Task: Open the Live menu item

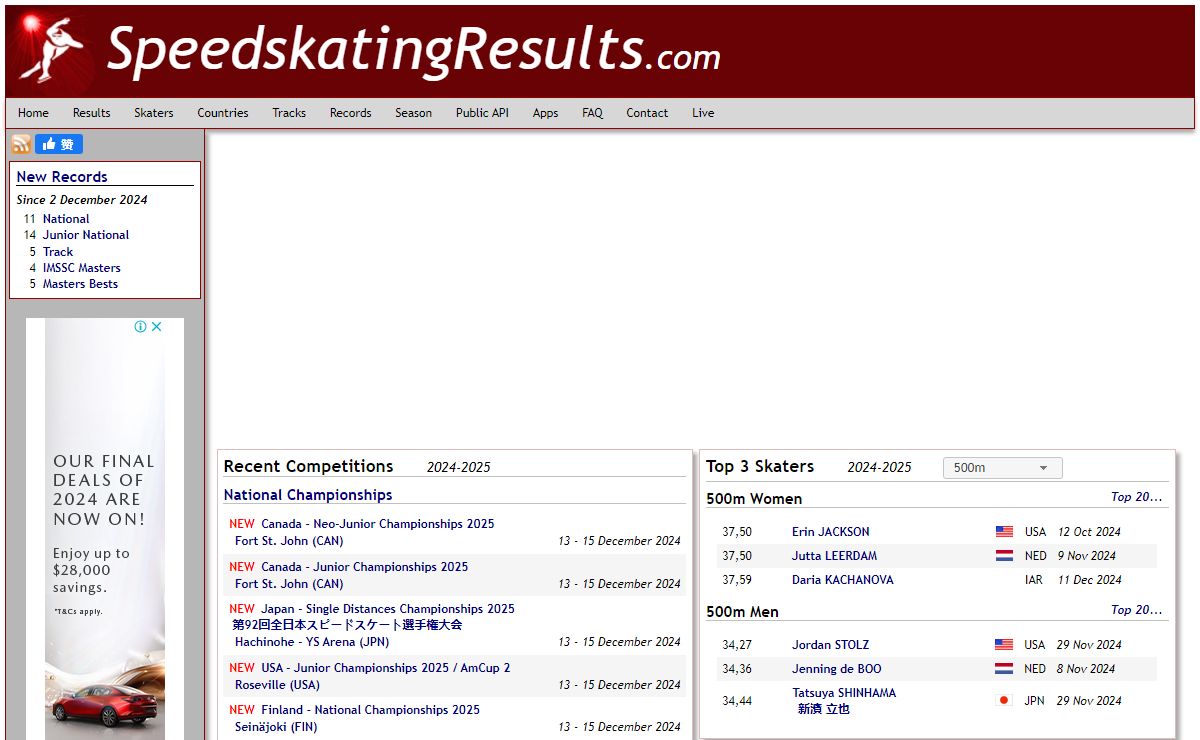Action: click(703, 113)
